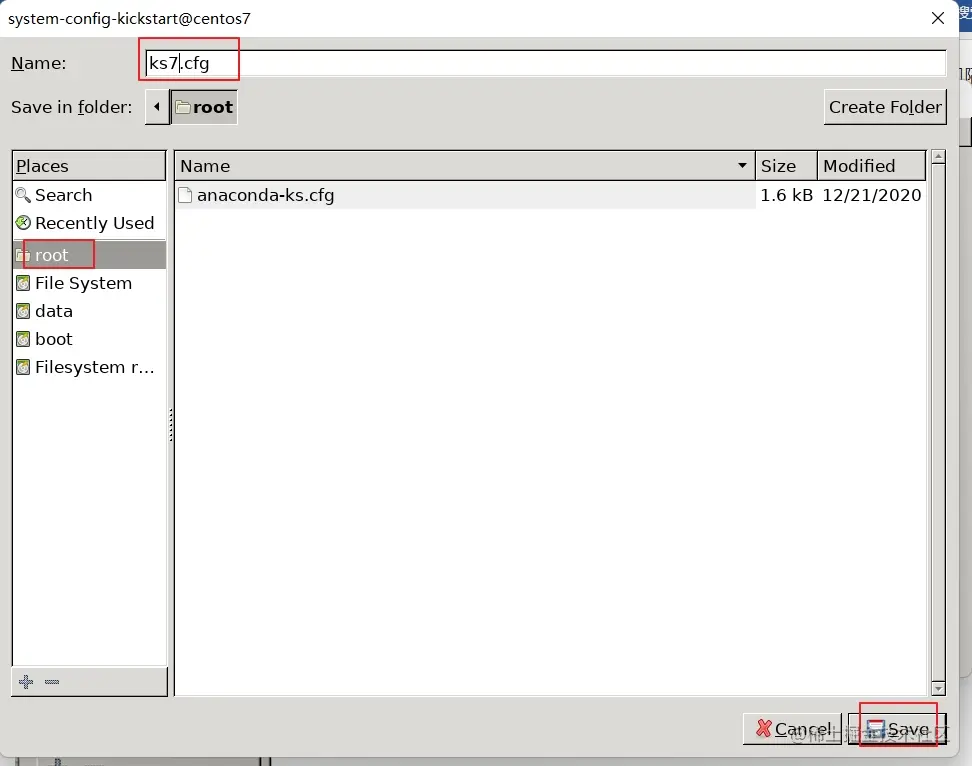Select File System in Places
The height and width of the screenshot is (766, 972).
pyautogui.click(x=89, y=283)
